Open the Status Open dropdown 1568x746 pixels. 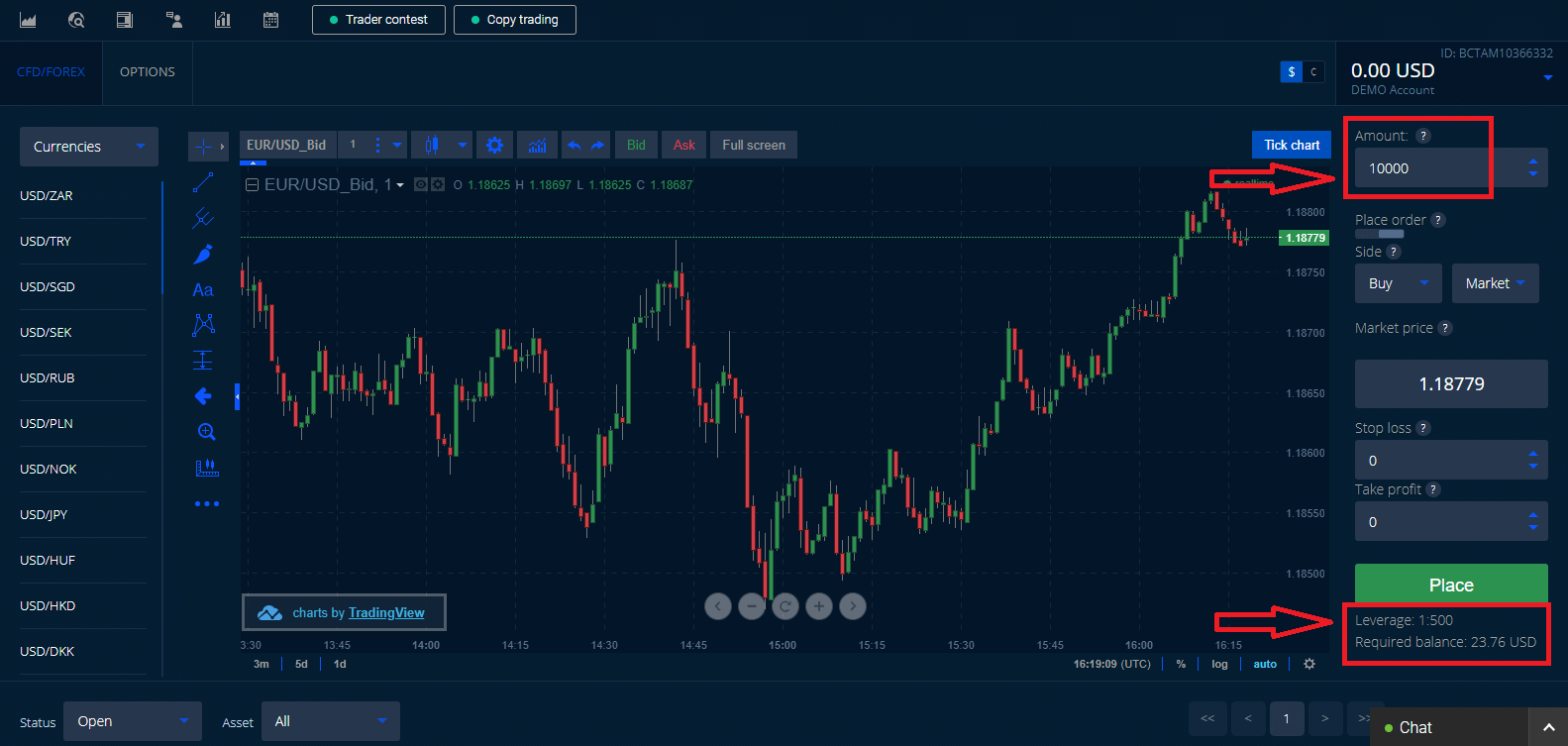coord(133,721)
